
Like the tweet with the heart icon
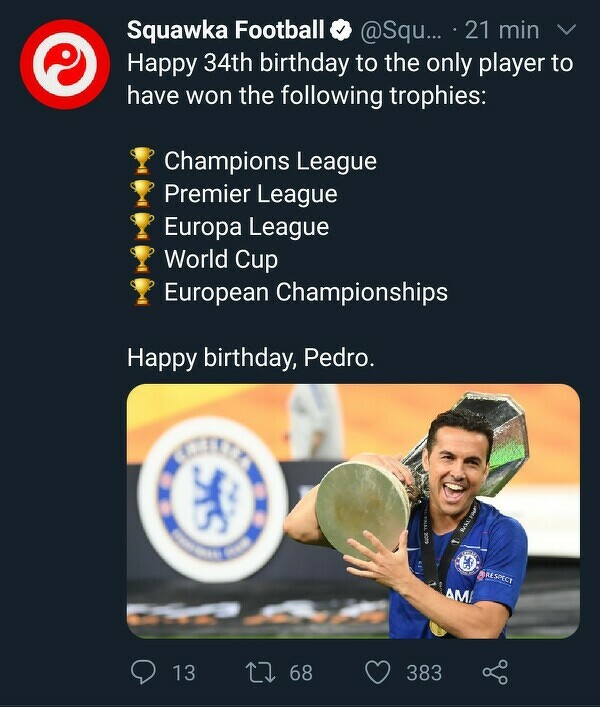[377, 672]
